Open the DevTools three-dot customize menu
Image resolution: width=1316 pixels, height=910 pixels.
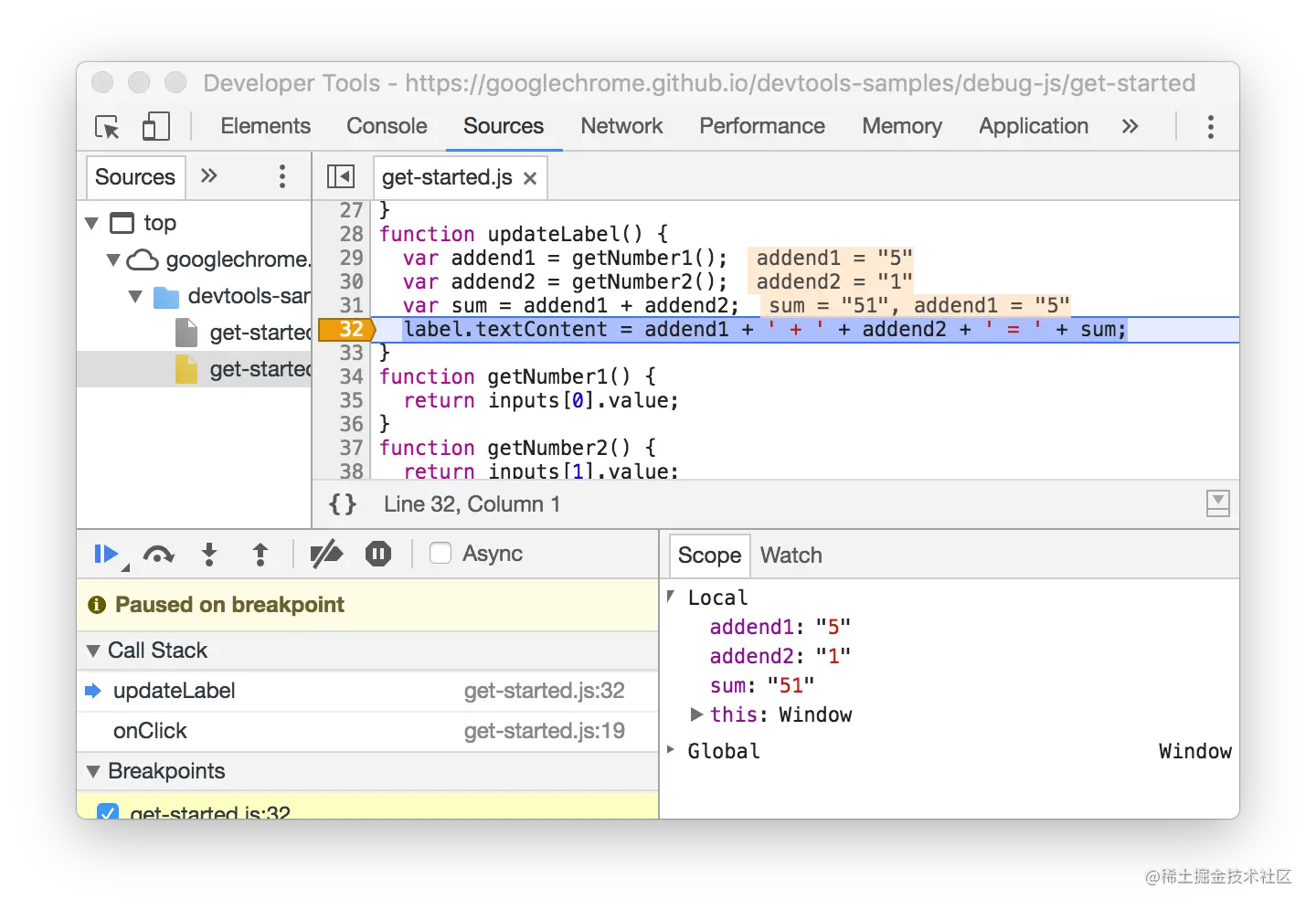pyautogui.click(x=1210, y=127)
